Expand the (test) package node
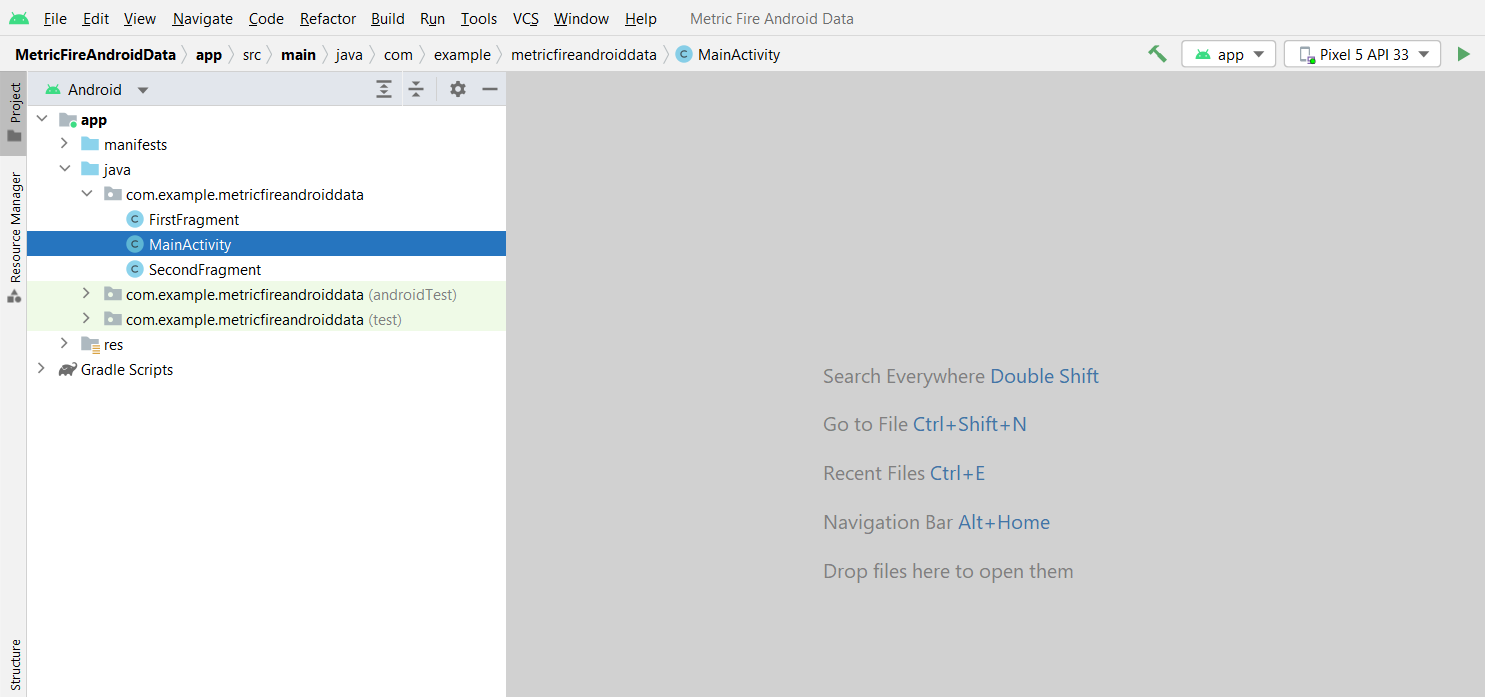The image size is (1485, 697). pyautogui.click(x=87, y=319)
